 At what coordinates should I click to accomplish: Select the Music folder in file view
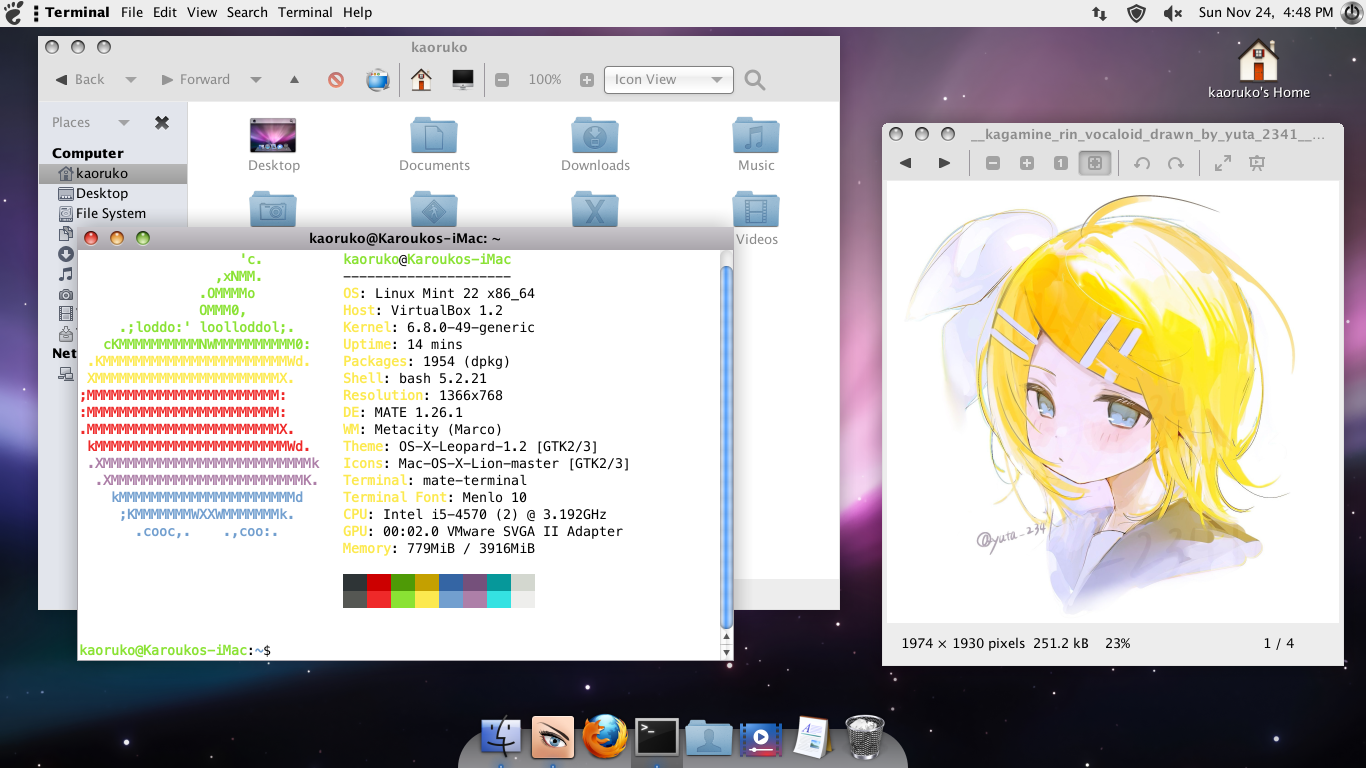(x=756, y=144)
